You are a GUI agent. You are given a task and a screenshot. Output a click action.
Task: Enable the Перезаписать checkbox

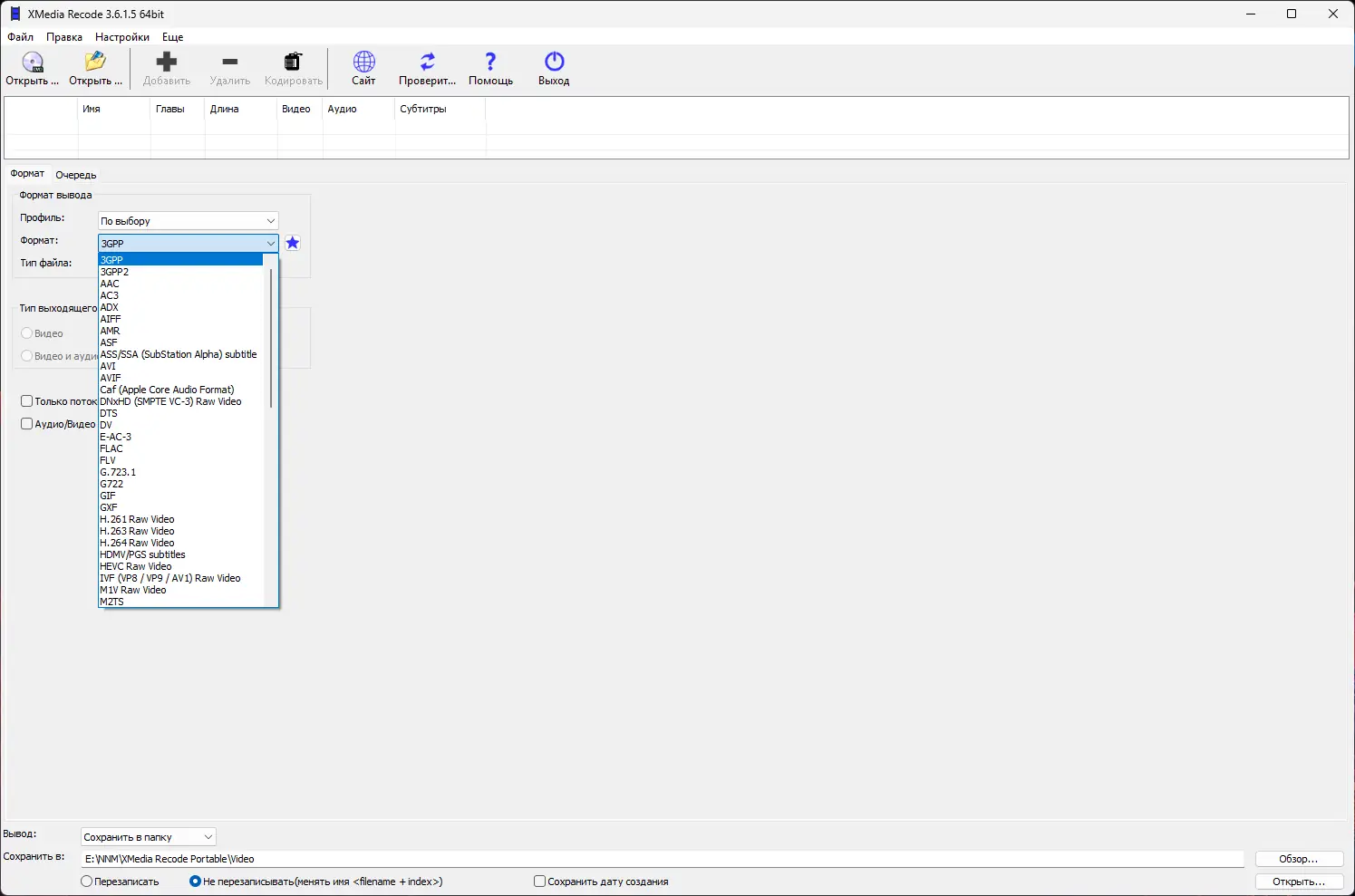[86, 881]
